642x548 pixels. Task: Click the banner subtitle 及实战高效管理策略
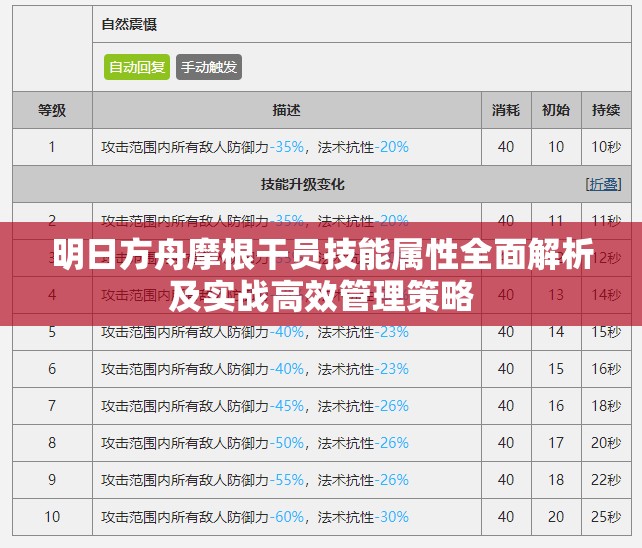click(x=321, y=296)
